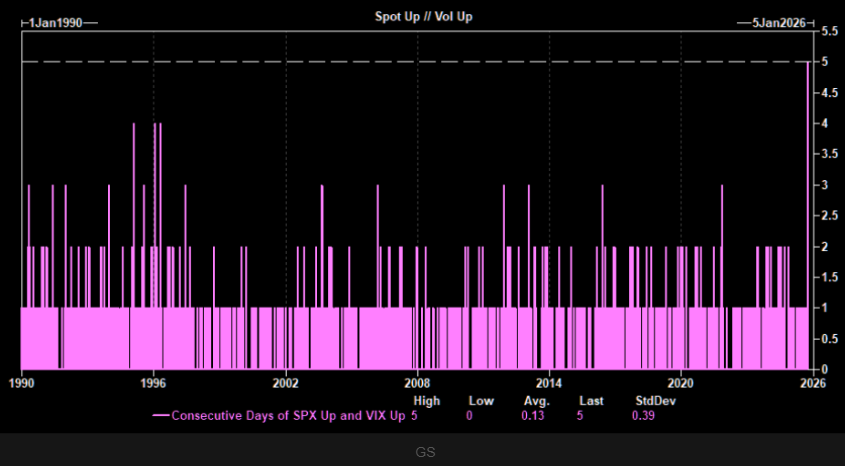The width and height of the screenshot is (845, 466).
Task: Click the 0.39 StdDev value
Action: point(644,415)
